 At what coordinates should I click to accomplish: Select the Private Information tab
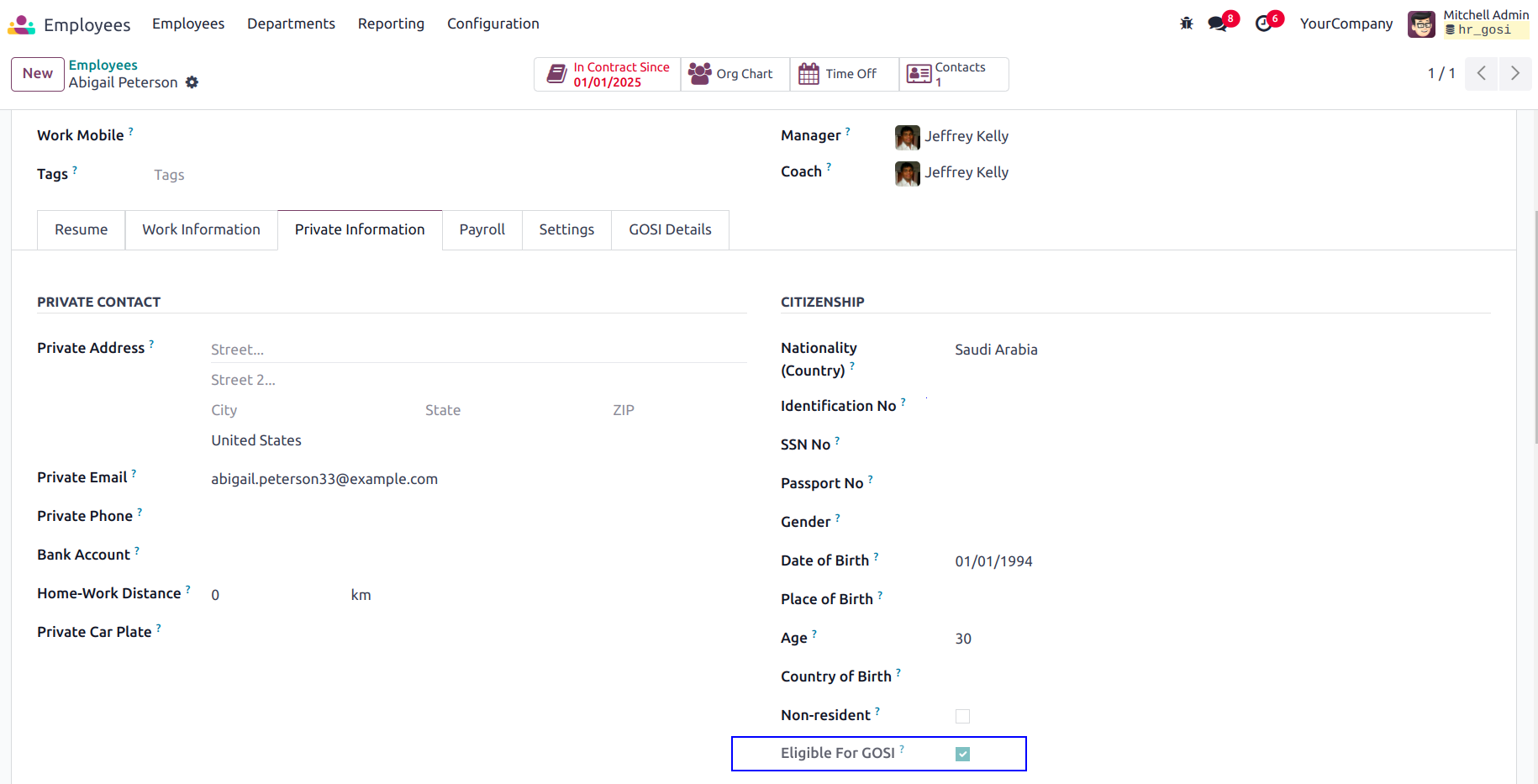(x=360, y=230)
